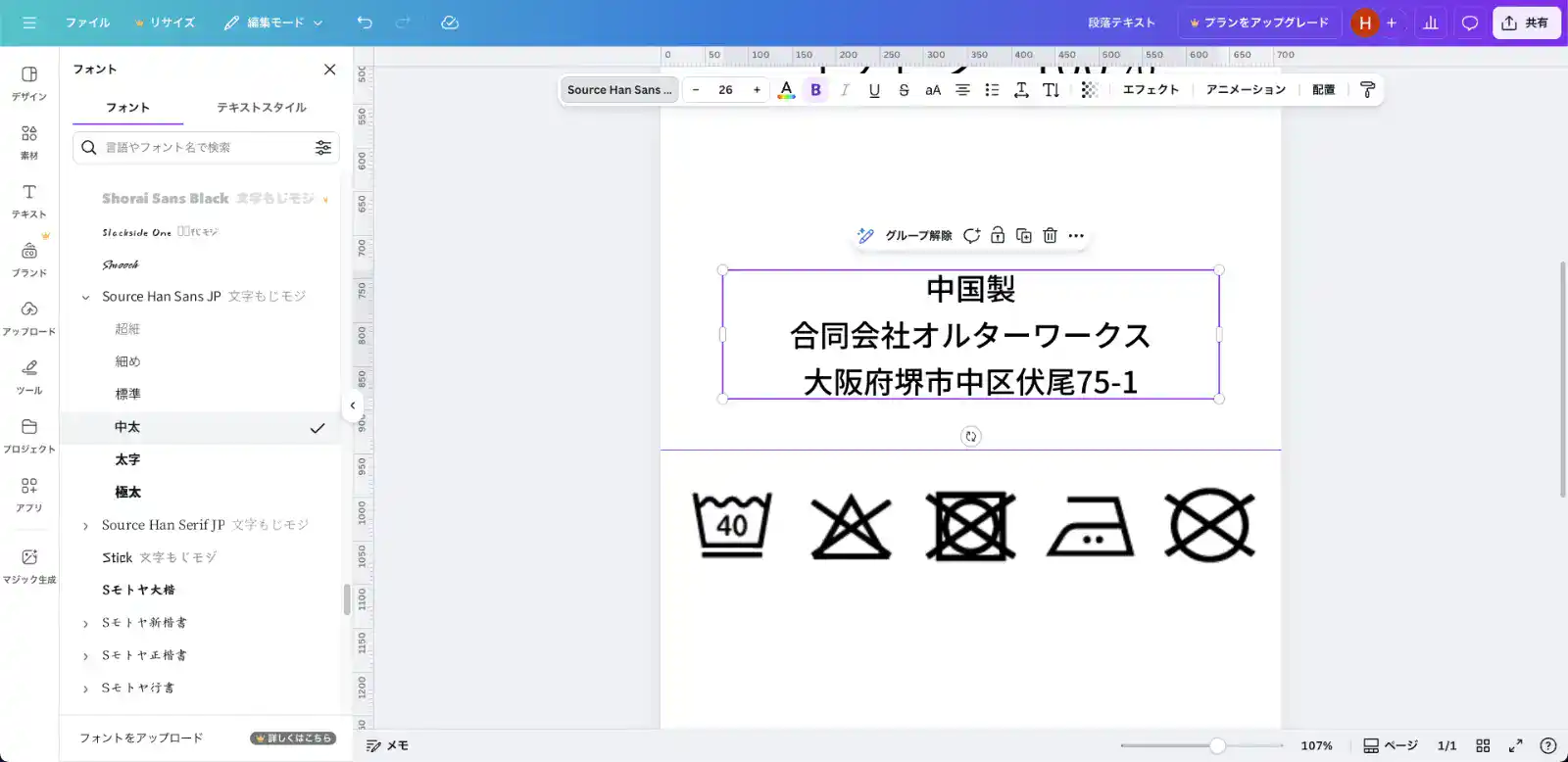Lock the selected group with padlock icon
The image size is (1568, 762).
[998, 235]
